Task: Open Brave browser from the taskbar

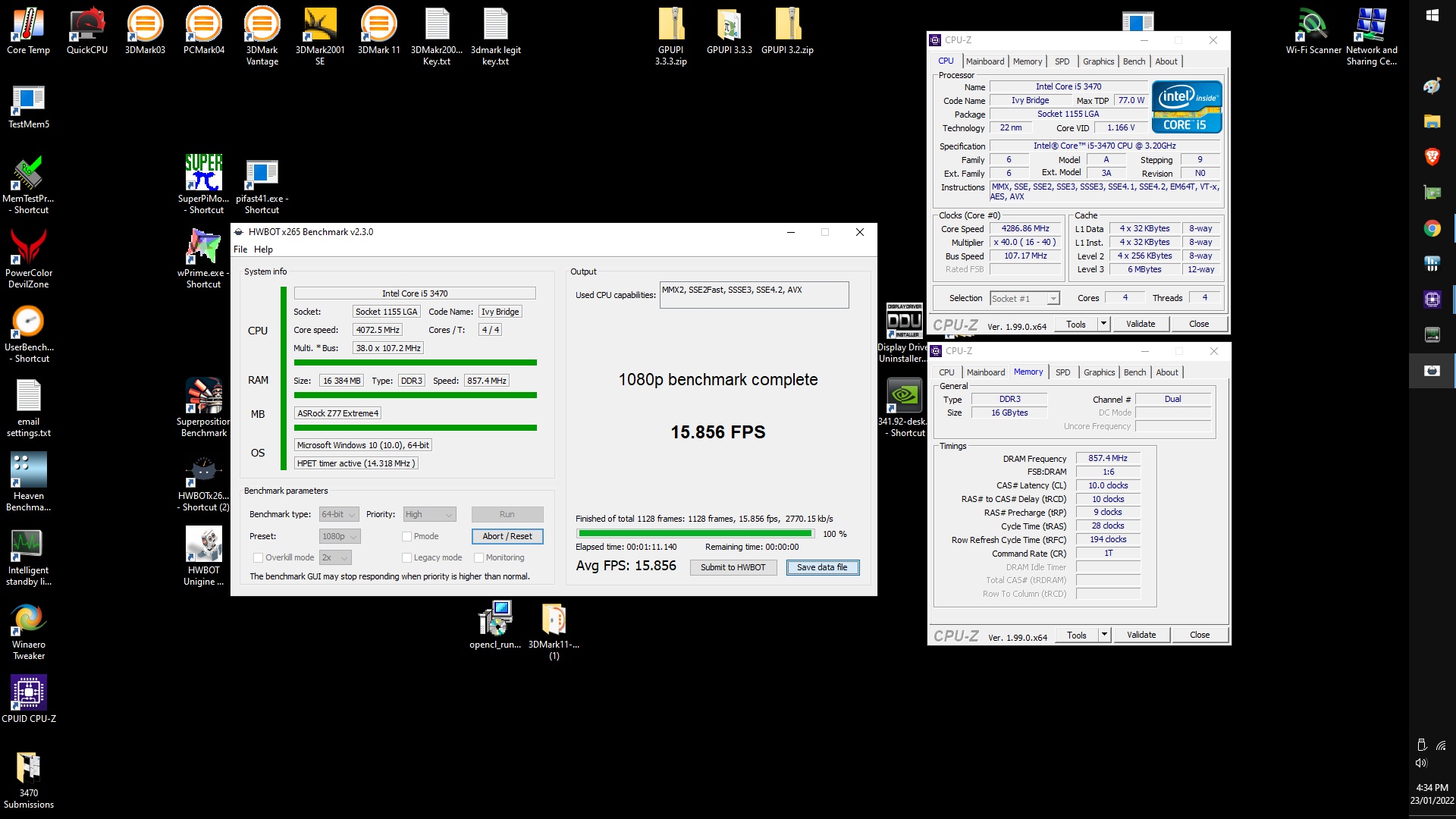Action: [1432, 157]
